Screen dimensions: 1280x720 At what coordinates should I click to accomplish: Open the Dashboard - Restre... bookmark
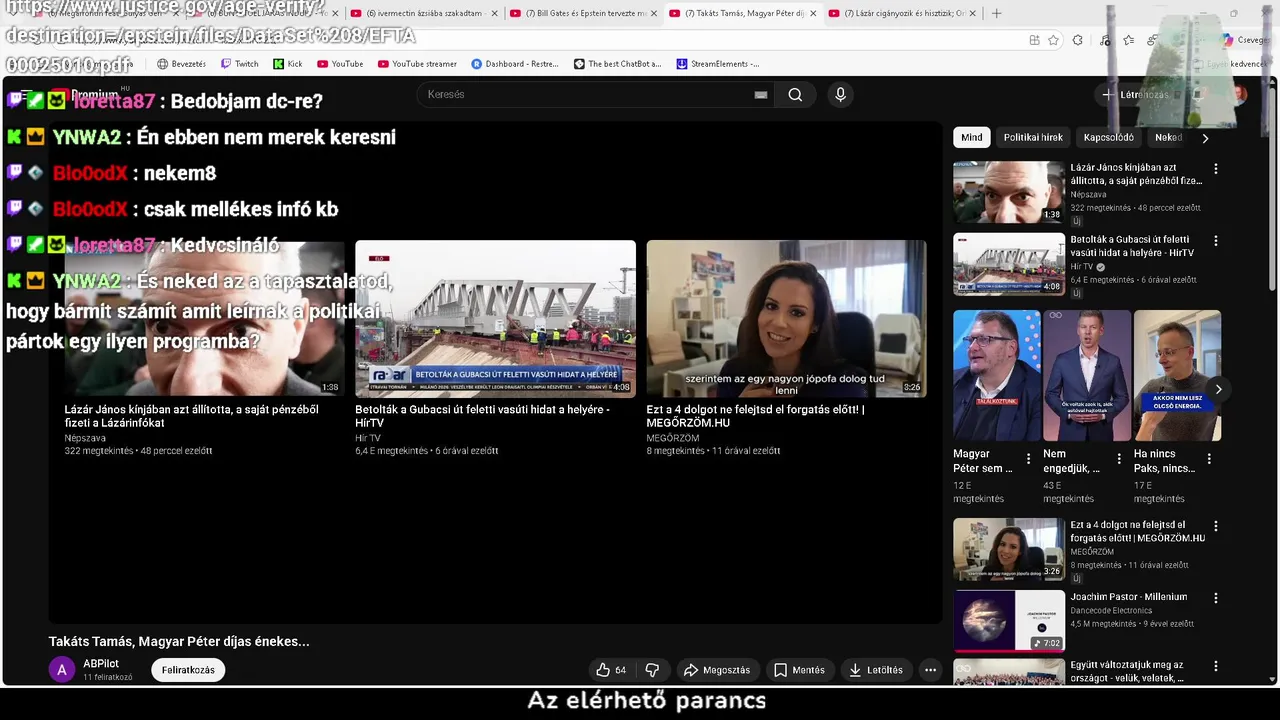(x=515, y=64)
